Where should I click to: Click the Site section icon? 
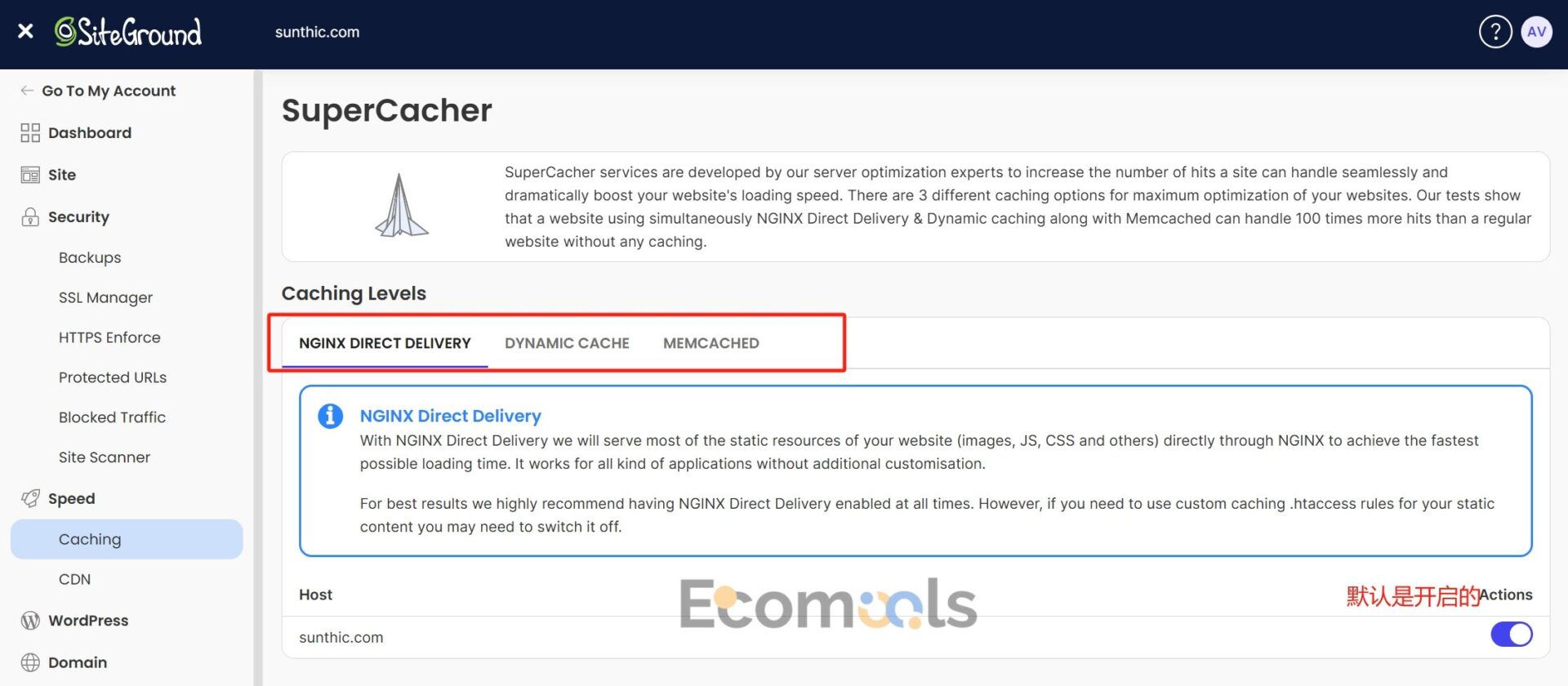[x=30, y=175]
